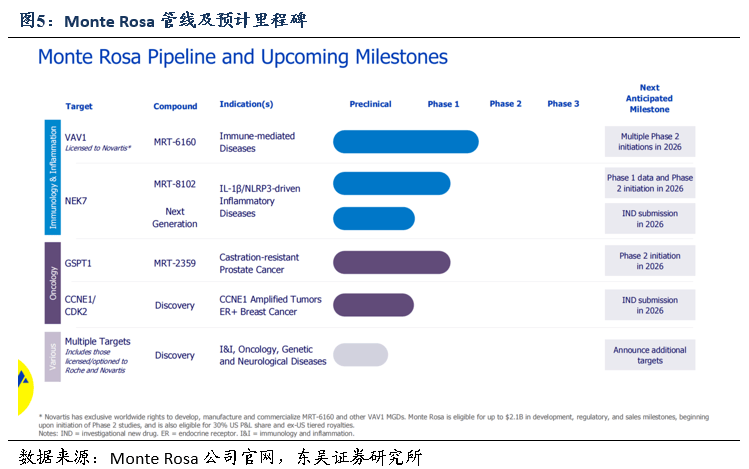Click the VAV1 target label
749x469 pixels.
[x=77, y=135]
